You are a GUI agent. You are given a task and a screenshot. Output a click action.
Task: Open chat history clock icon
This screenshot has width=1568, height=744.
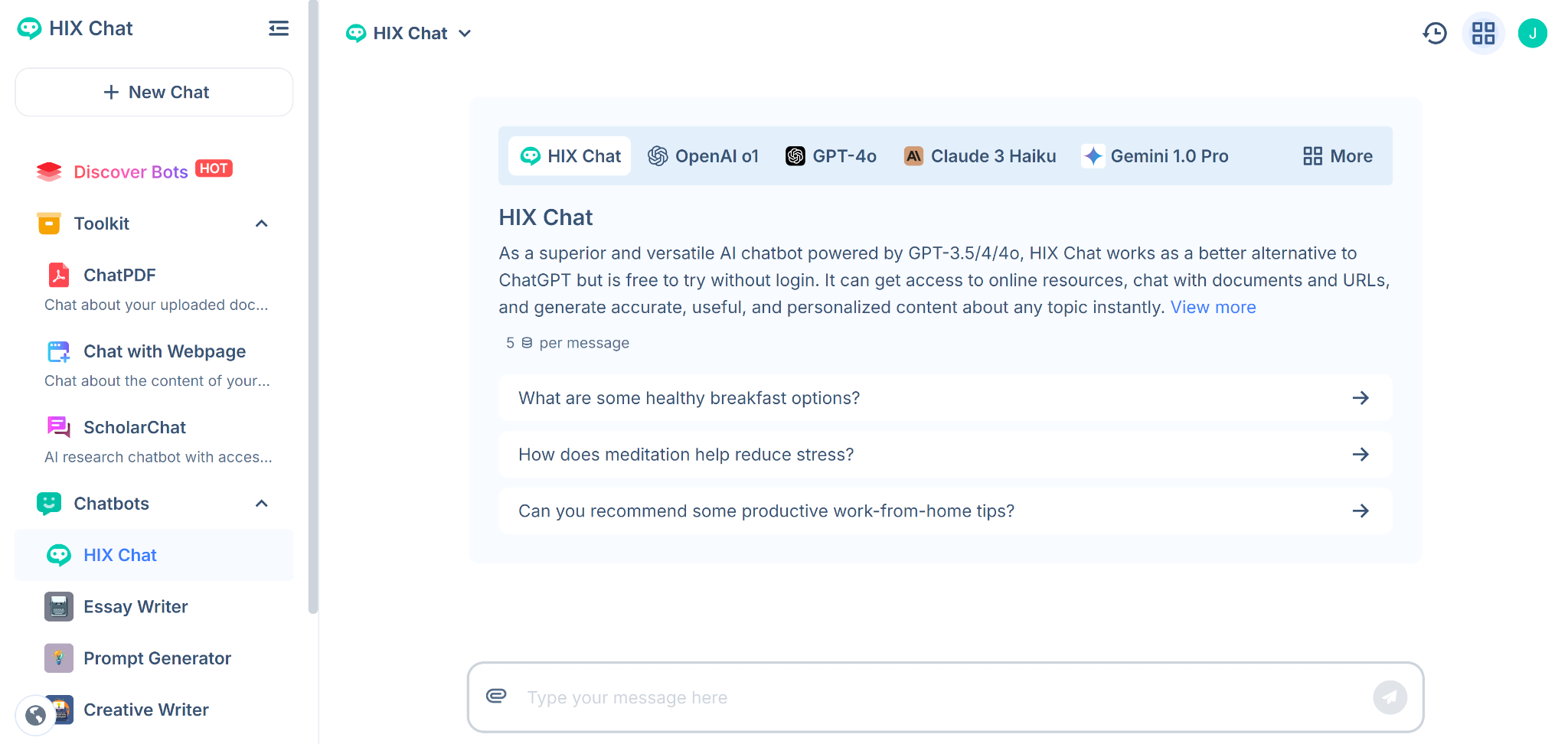[x=1435, y=33]
